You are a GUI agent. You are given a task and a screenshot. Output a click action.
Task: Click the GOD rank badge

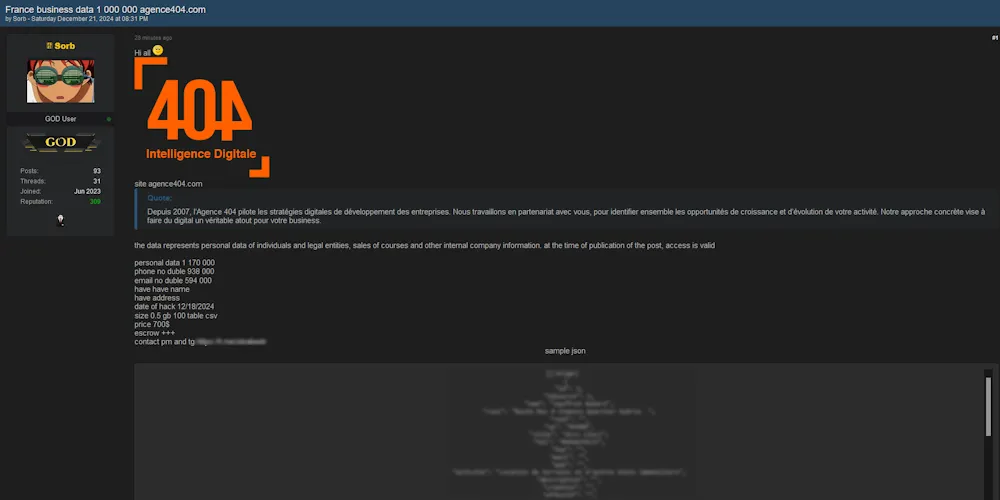point(61,142)
